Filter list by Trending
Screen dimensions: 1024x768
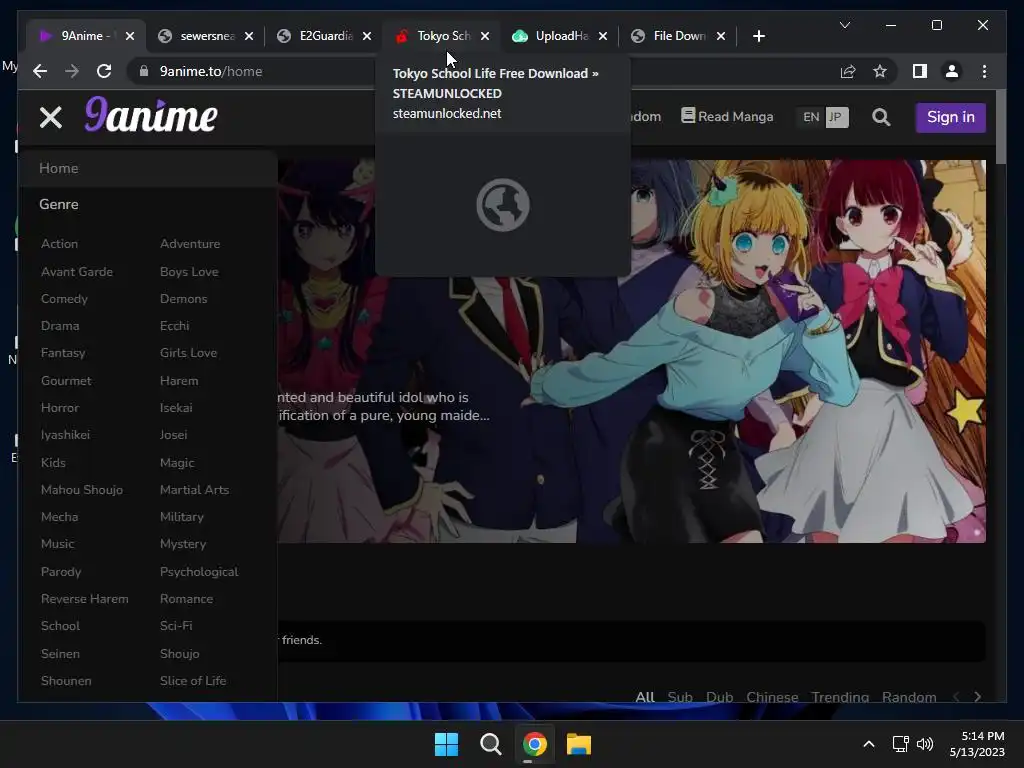tap(840, 697)
